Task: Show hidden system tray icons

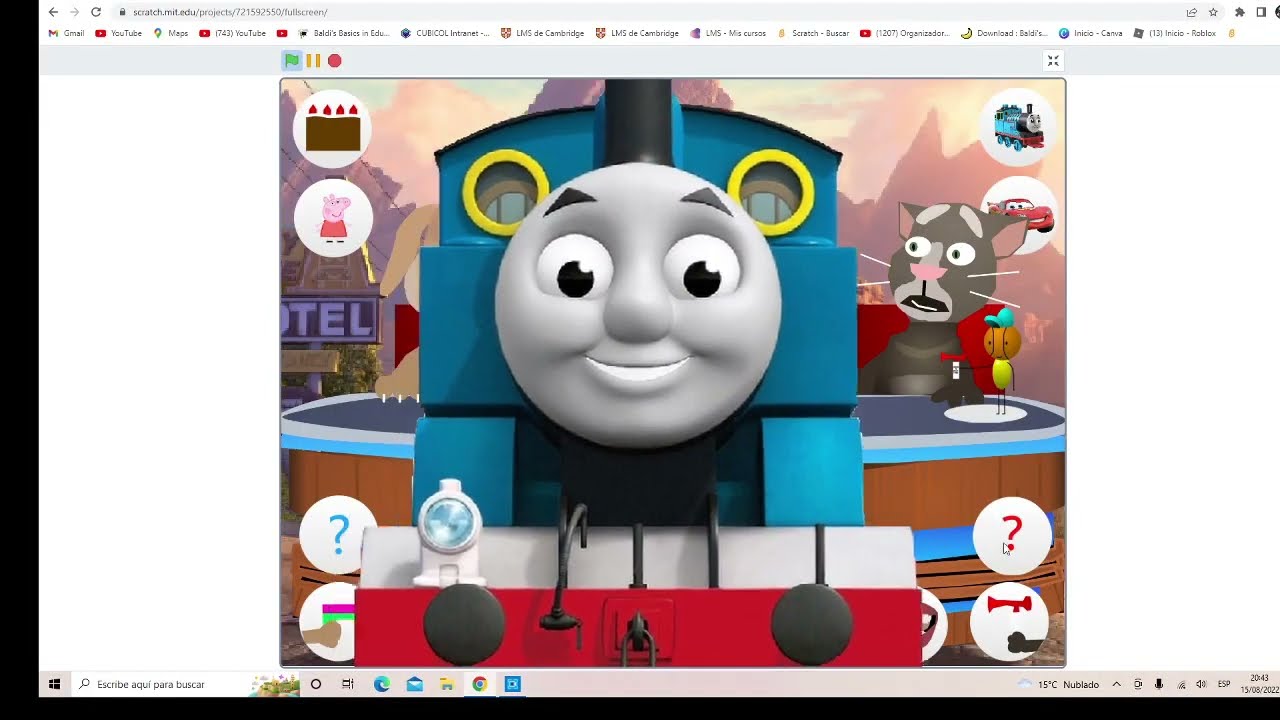Action: pyautogui.click(x=1116, y=684)
